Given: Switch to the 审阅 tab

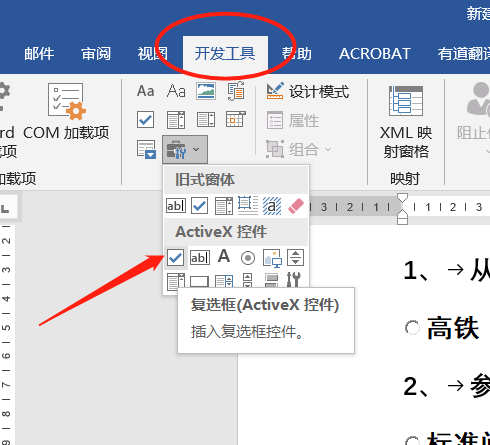Looking at the screenshot, I should click(x=96, y=54).
